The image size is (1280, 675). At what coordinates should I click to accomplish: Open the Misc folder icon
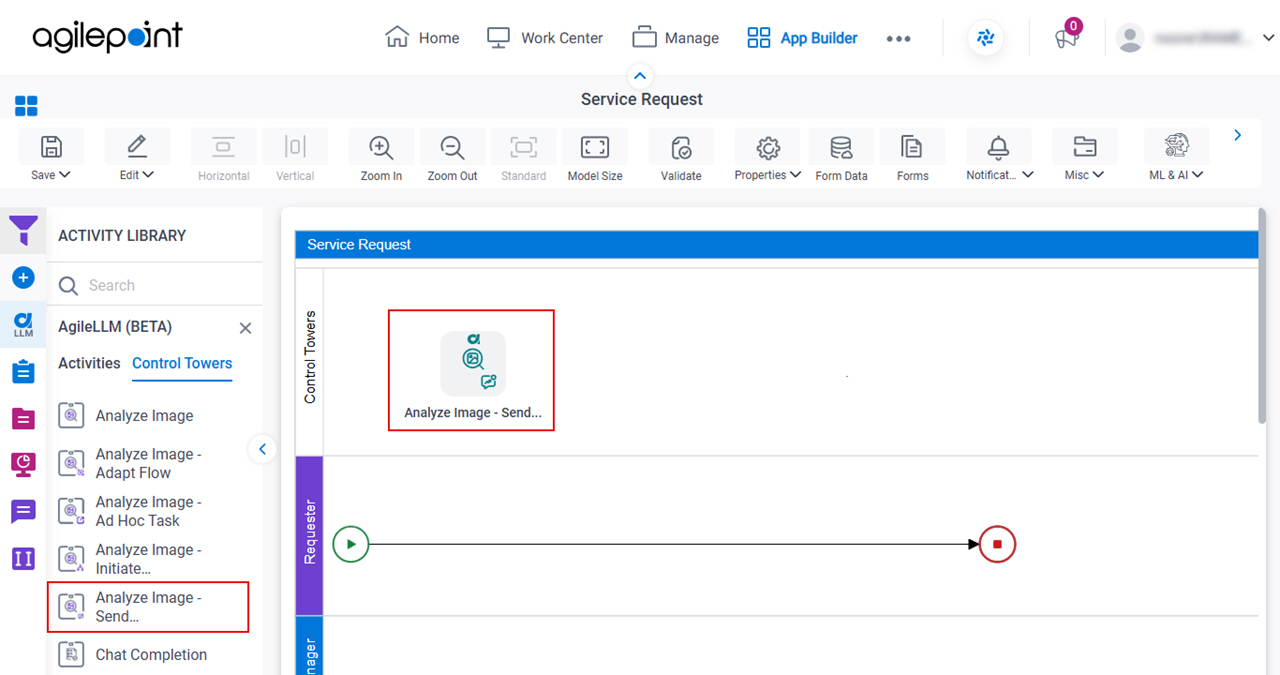pyautogui.click(x=1084, y=147)
